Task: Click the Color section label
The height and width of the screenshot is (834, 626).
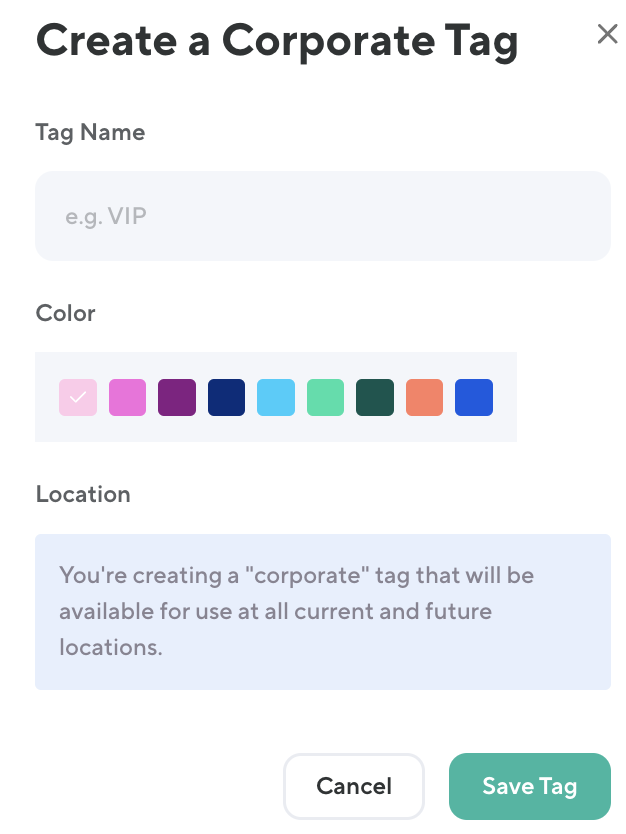Action: [66, 313]
